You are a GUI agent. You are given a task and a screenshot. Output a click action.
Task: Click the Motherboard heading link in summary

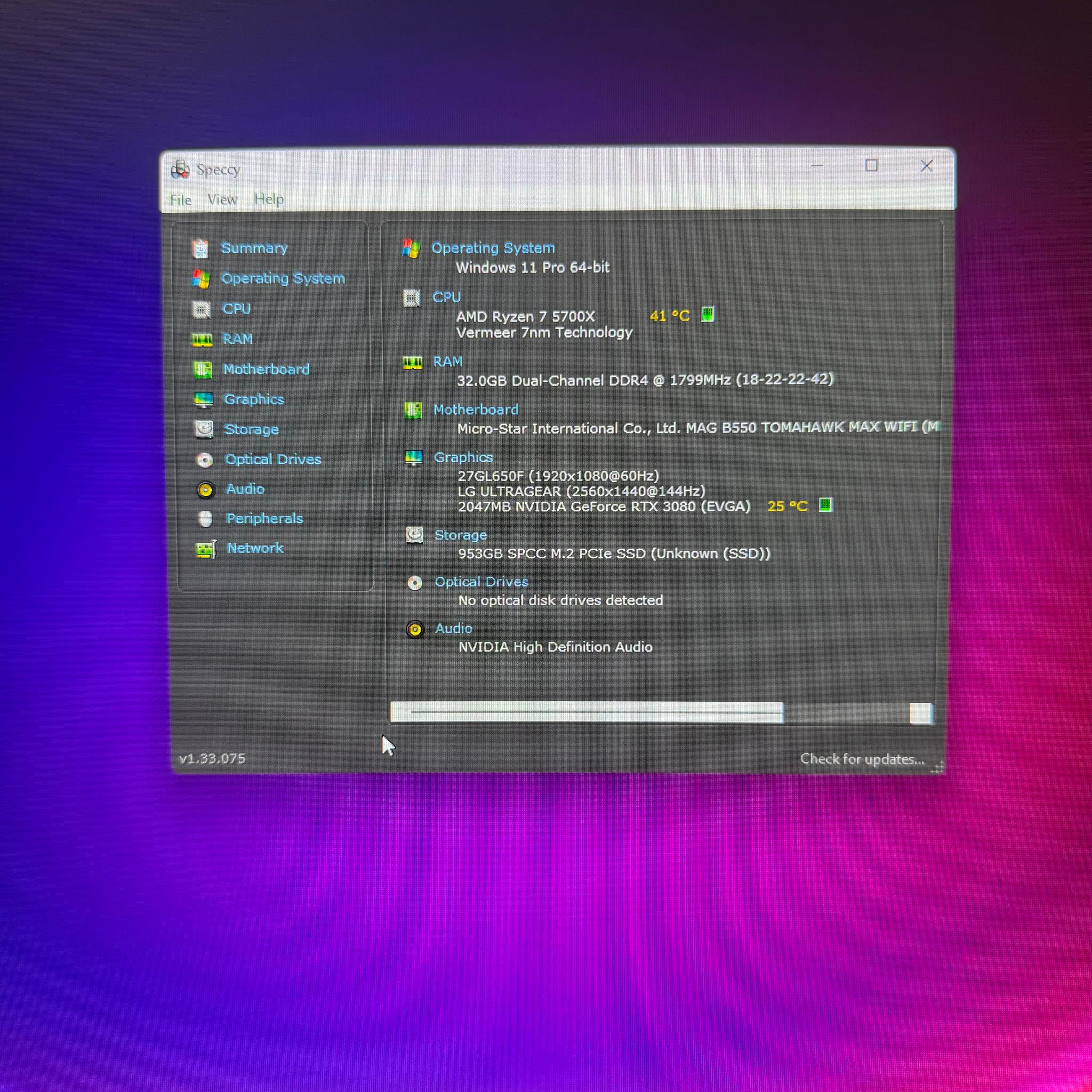476,409
